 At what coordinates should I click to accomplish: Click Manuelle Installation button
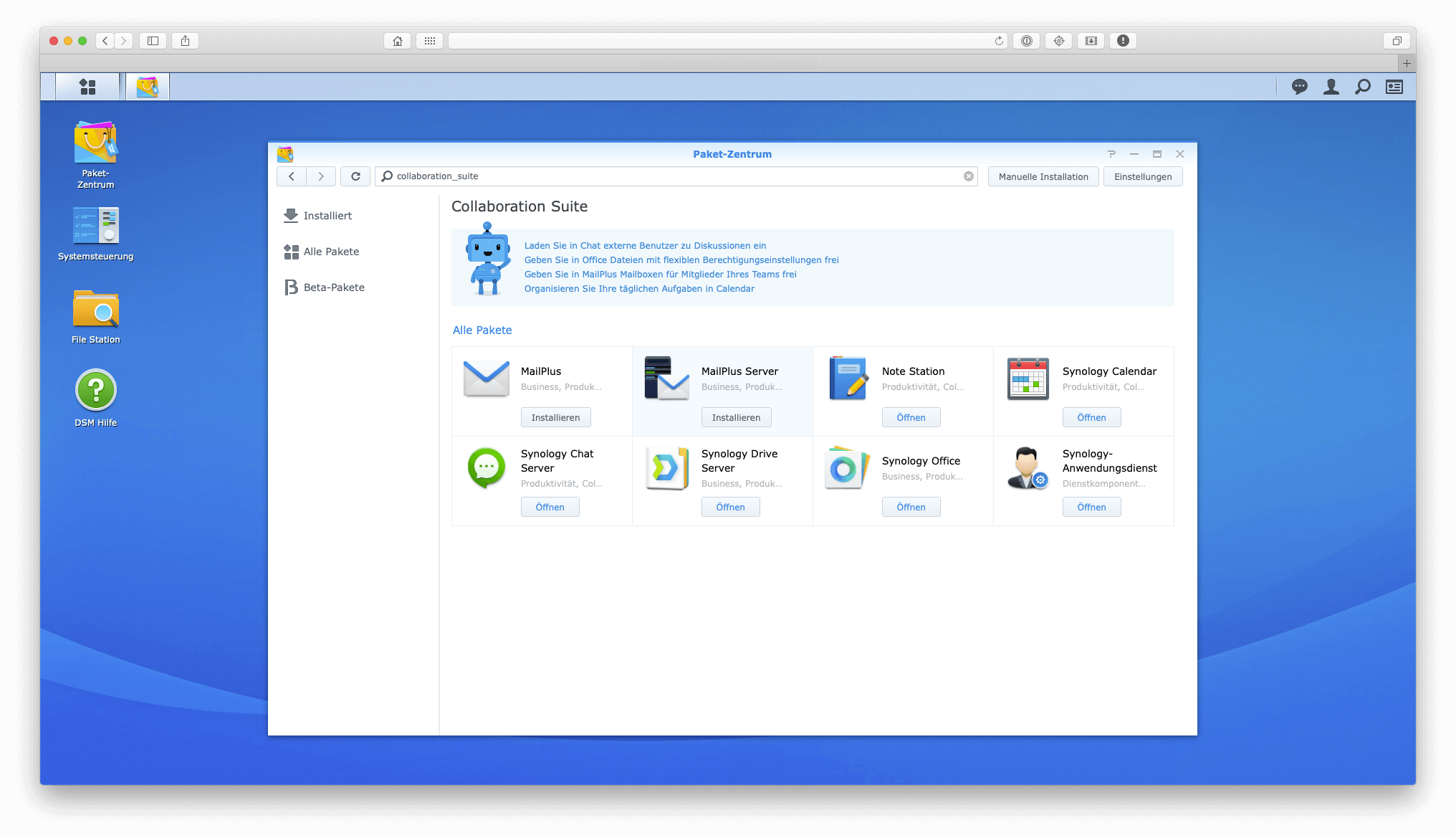1043,177
